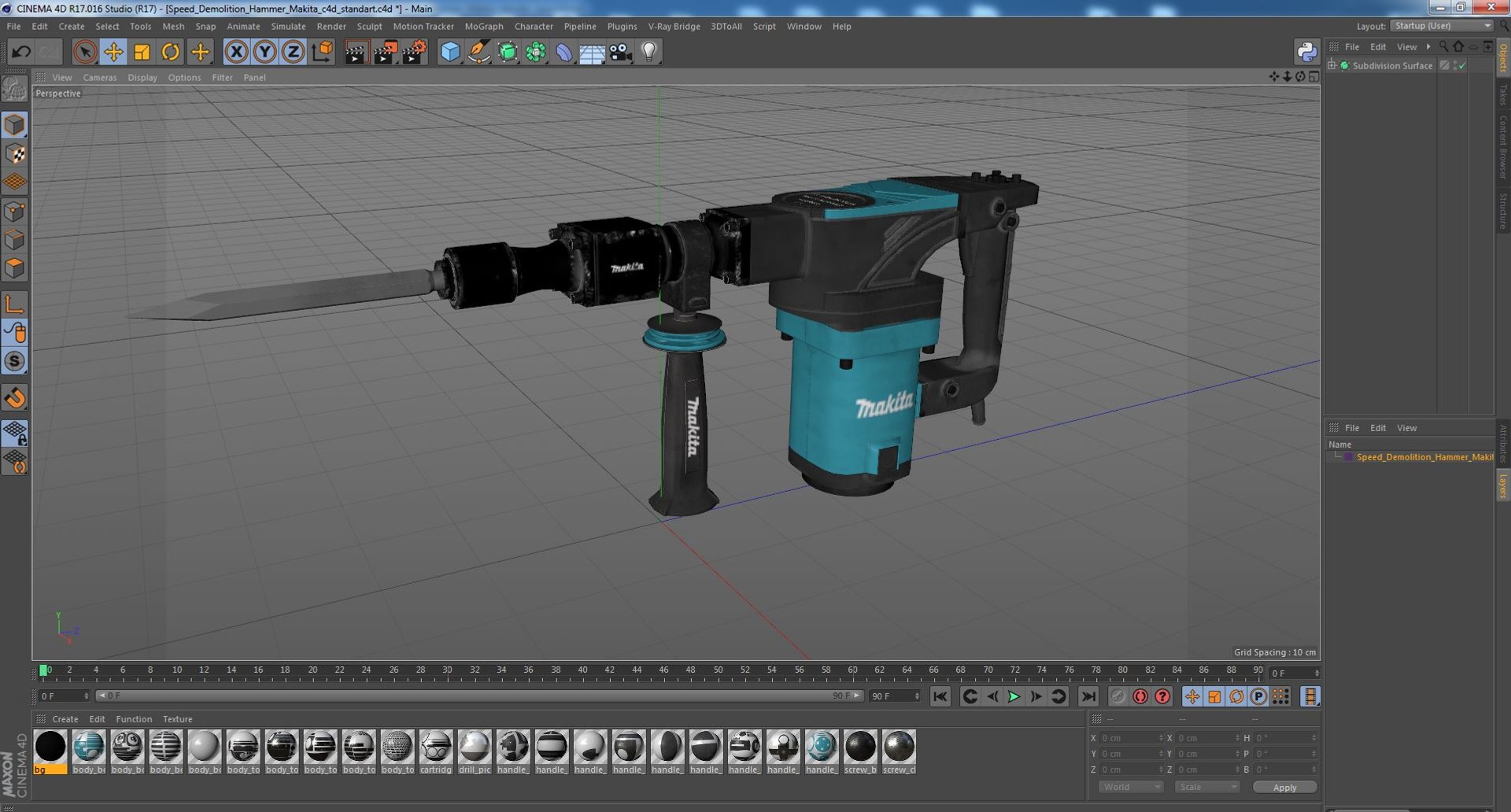Toggle Enable Snap S icon
Image resolution: width=1511 pixels, height=812 pixels.
pos(15,361)
